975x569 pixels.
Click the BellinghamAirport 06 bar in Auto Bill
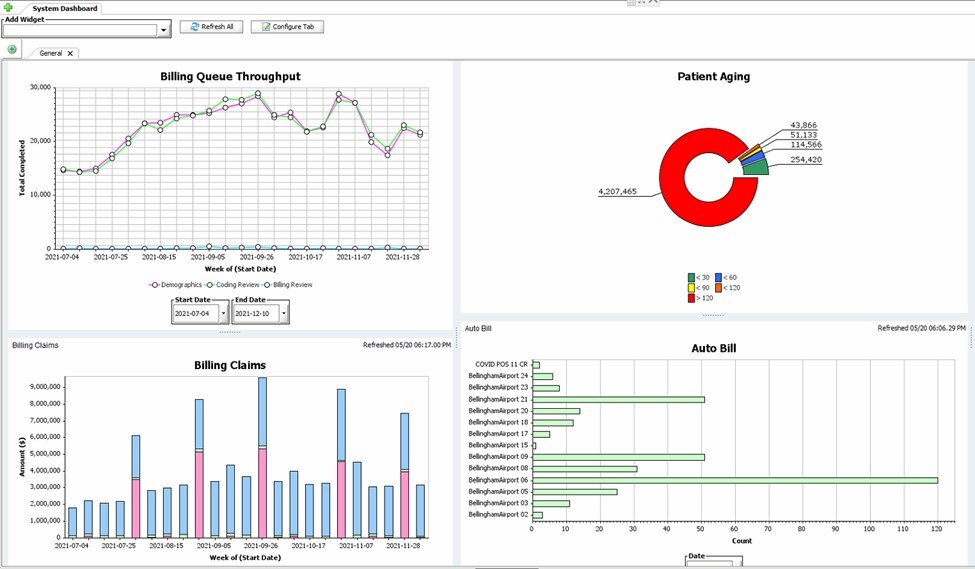734,480
